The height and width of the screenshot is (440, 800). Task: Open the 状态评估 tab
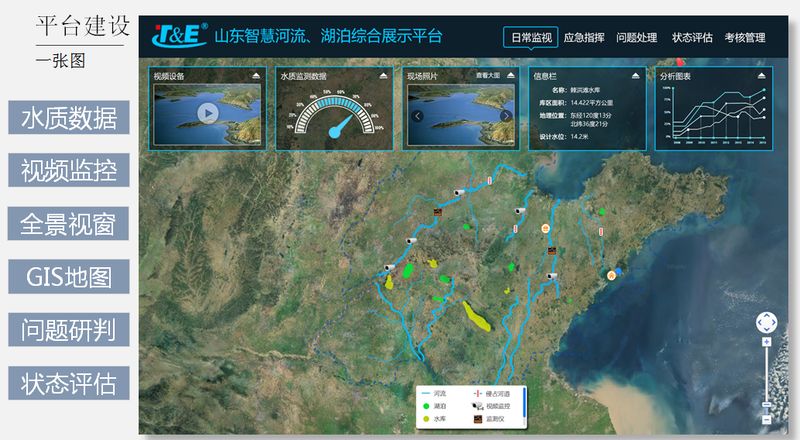tap(692, 38)
